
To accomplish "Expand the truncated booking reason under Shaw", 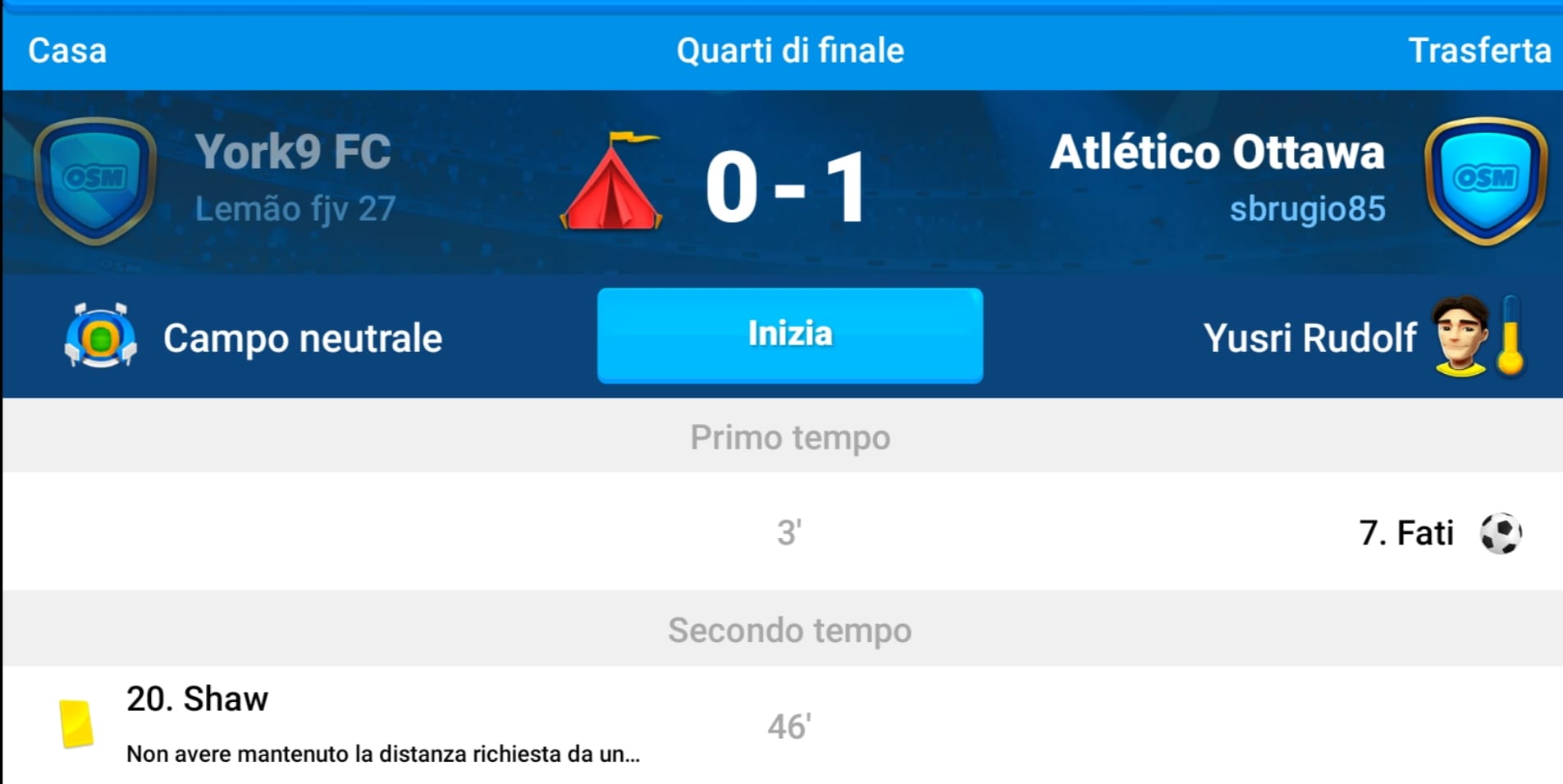I will tap(382, 754).
